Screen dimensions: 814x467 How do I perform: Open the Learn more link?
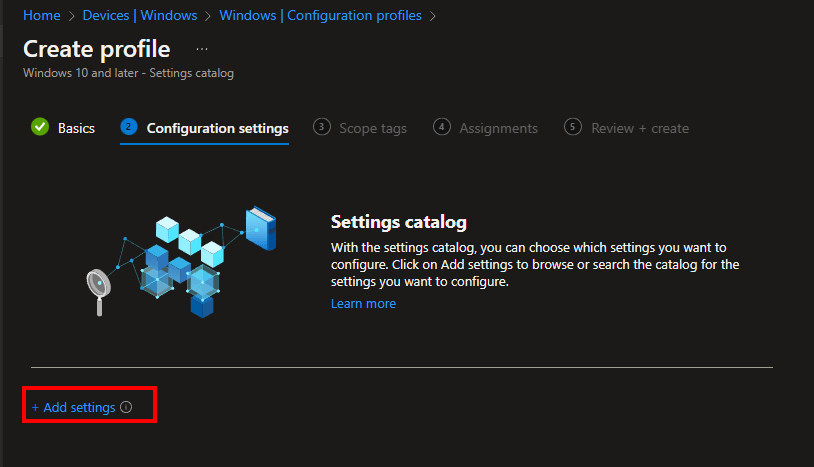coord(363,304)
